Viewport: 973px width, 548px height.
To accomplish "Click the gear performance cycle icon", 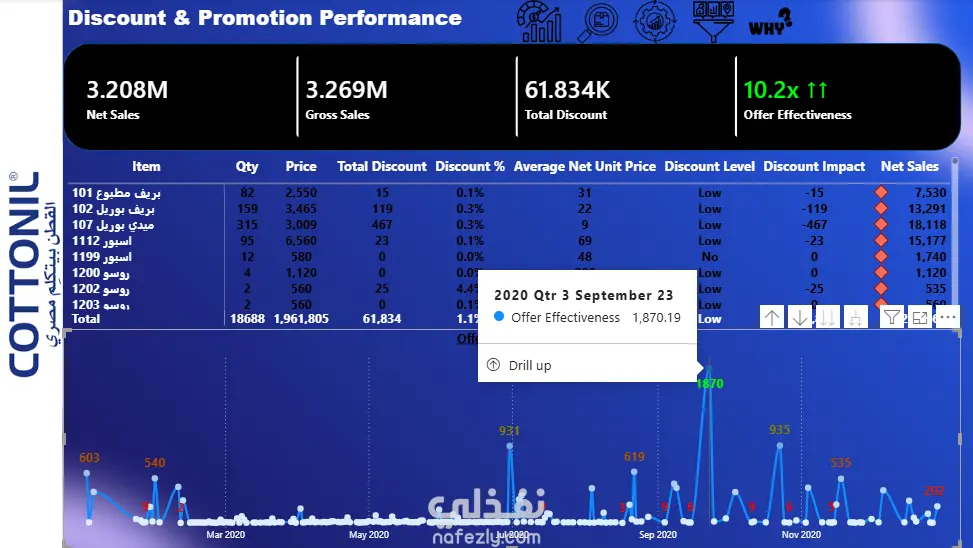I will pyautogui.click(x=655, y=22).
